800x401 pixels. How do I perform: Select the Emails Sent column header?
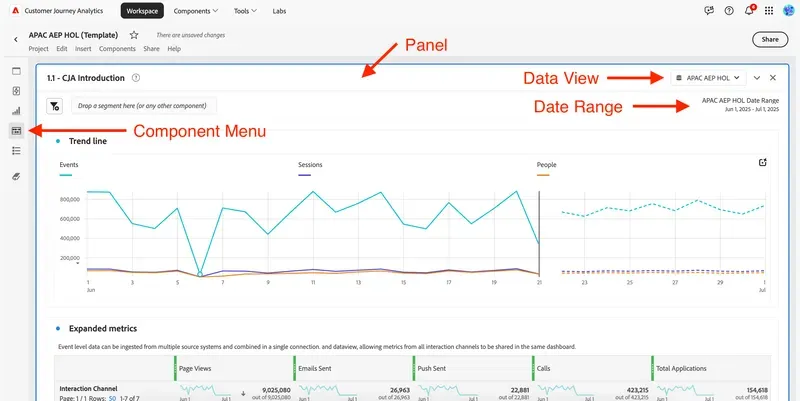coord(315,368)
